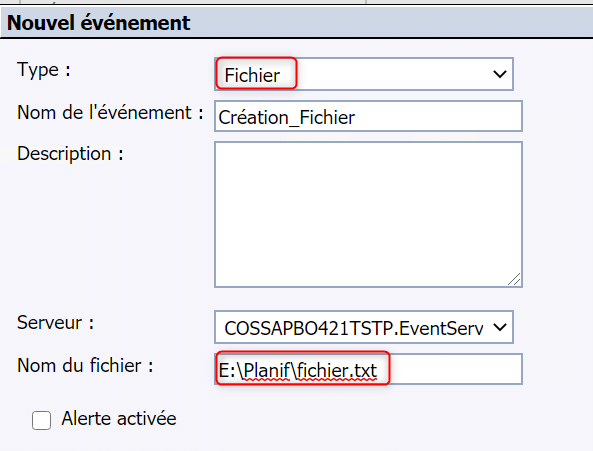
Task: Click inside the empty Description text area
Action: tap(368, 214)
